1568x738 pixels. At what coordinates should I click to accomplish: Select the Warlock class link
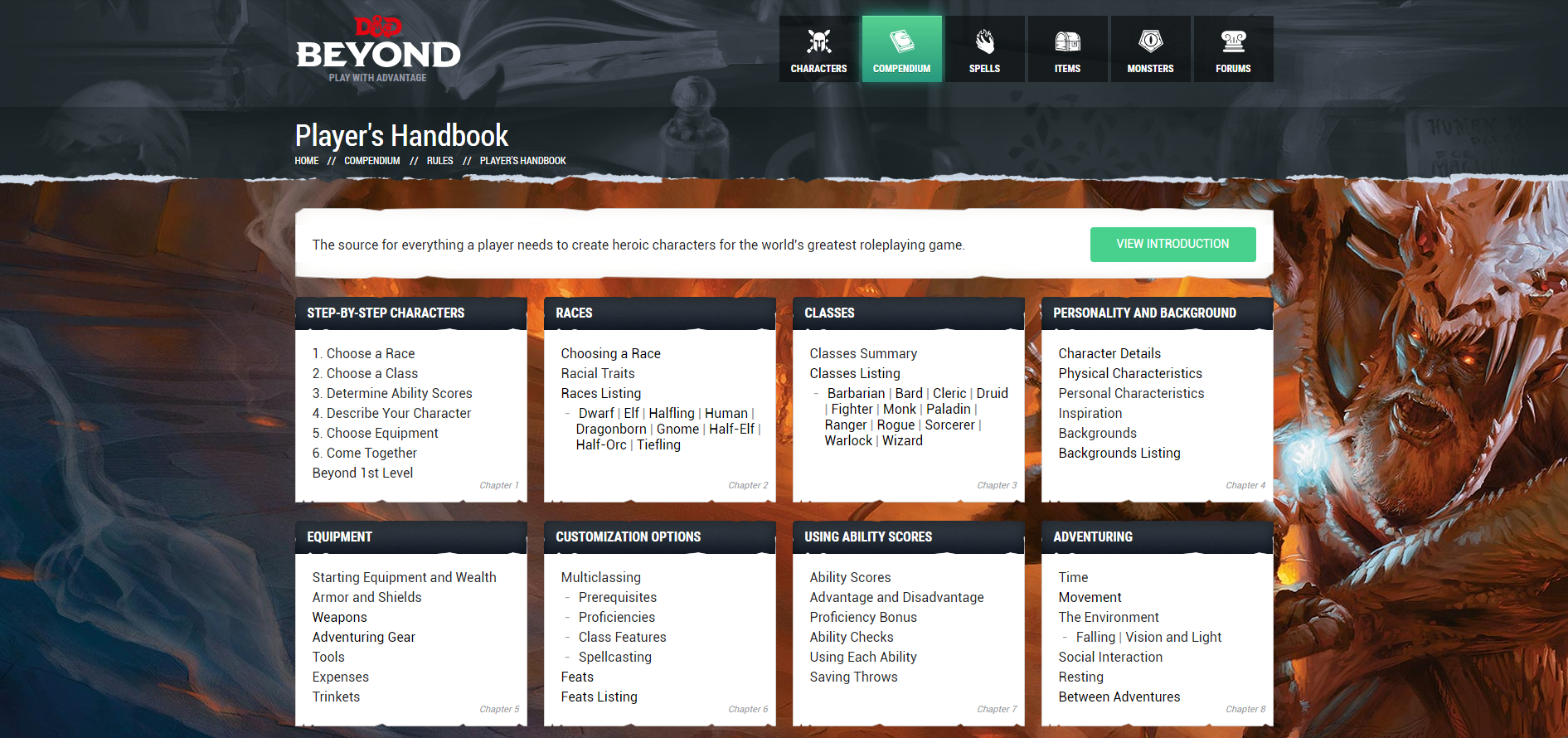(848, 440)
